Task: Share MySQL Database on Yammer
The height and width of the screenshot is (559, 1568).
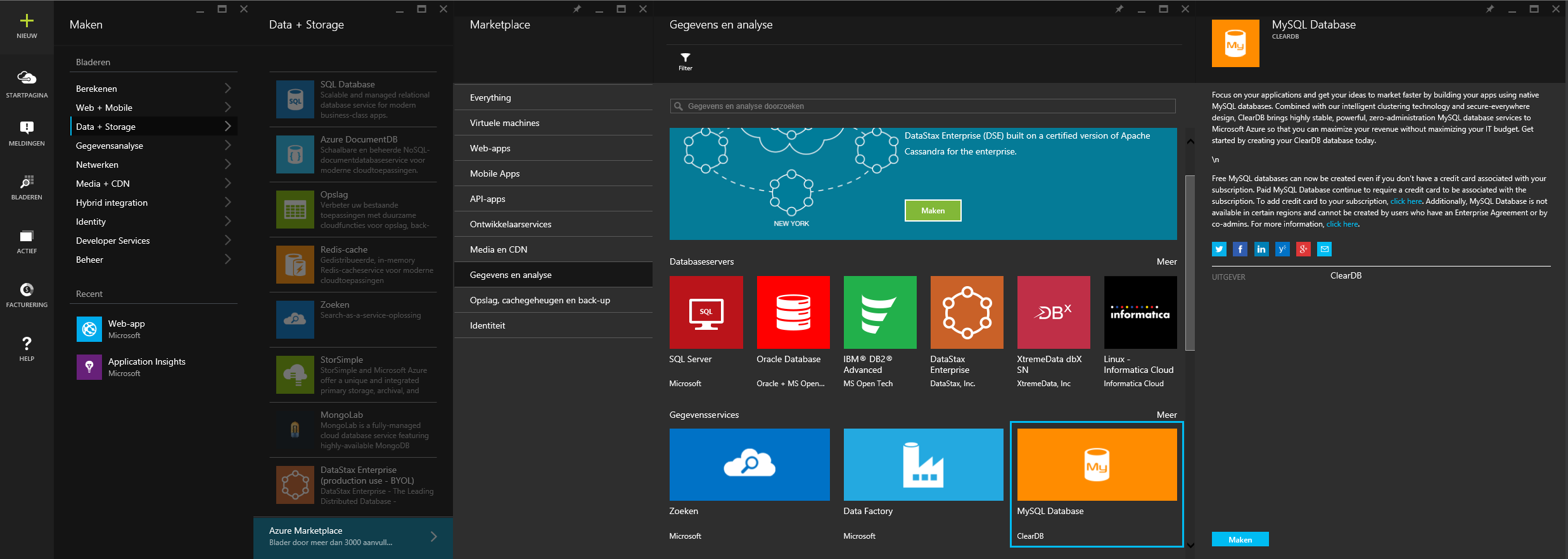Action: coord(1282,249)
